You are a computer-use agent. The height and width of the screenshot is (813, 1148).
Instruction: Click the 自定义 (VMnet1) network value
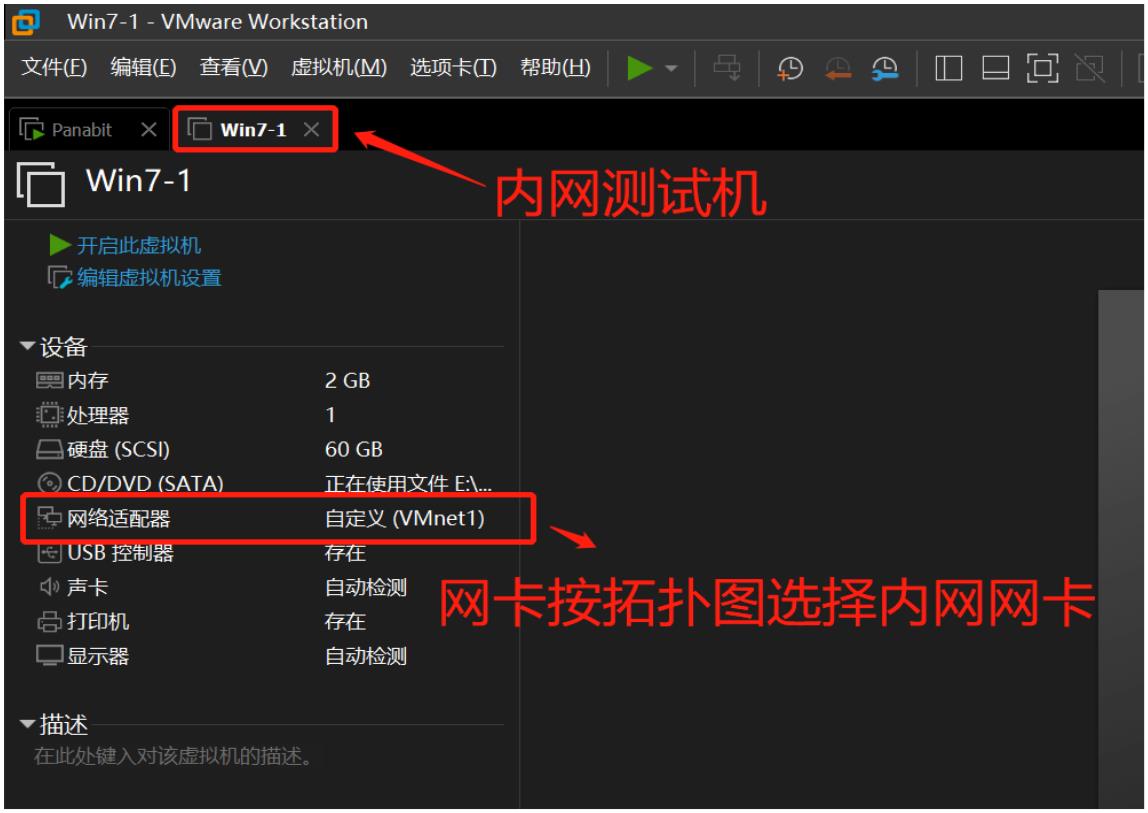pos(404,519)
